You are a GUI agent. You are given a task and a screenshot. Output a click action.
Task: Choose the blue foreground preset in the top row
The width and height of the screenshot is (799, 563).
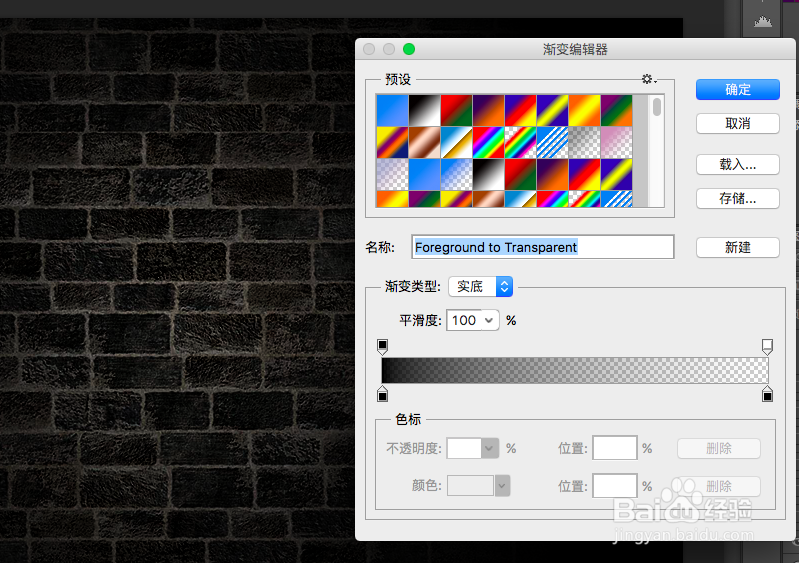point(392,111)
